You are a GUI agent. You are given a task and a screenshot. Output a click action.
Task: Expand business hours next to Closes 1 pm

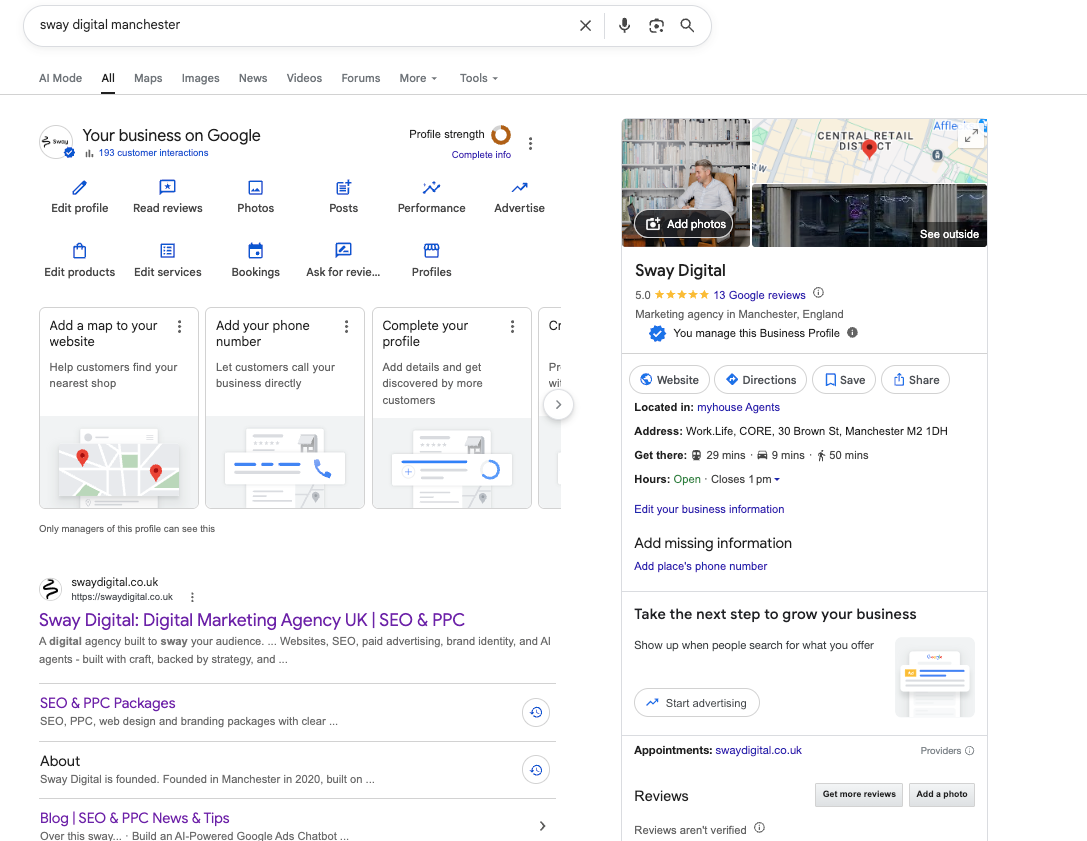tap(776, 480)
